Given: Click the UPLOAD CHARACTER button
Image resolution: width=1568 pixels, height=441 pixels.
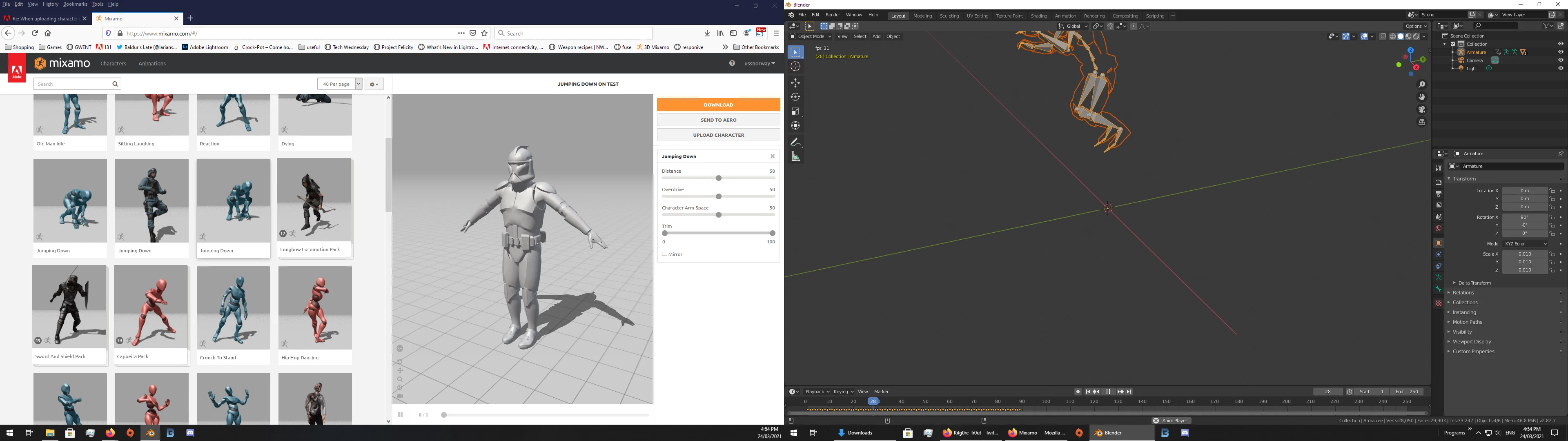Looking at the screenshot, I should pos(718,135).
